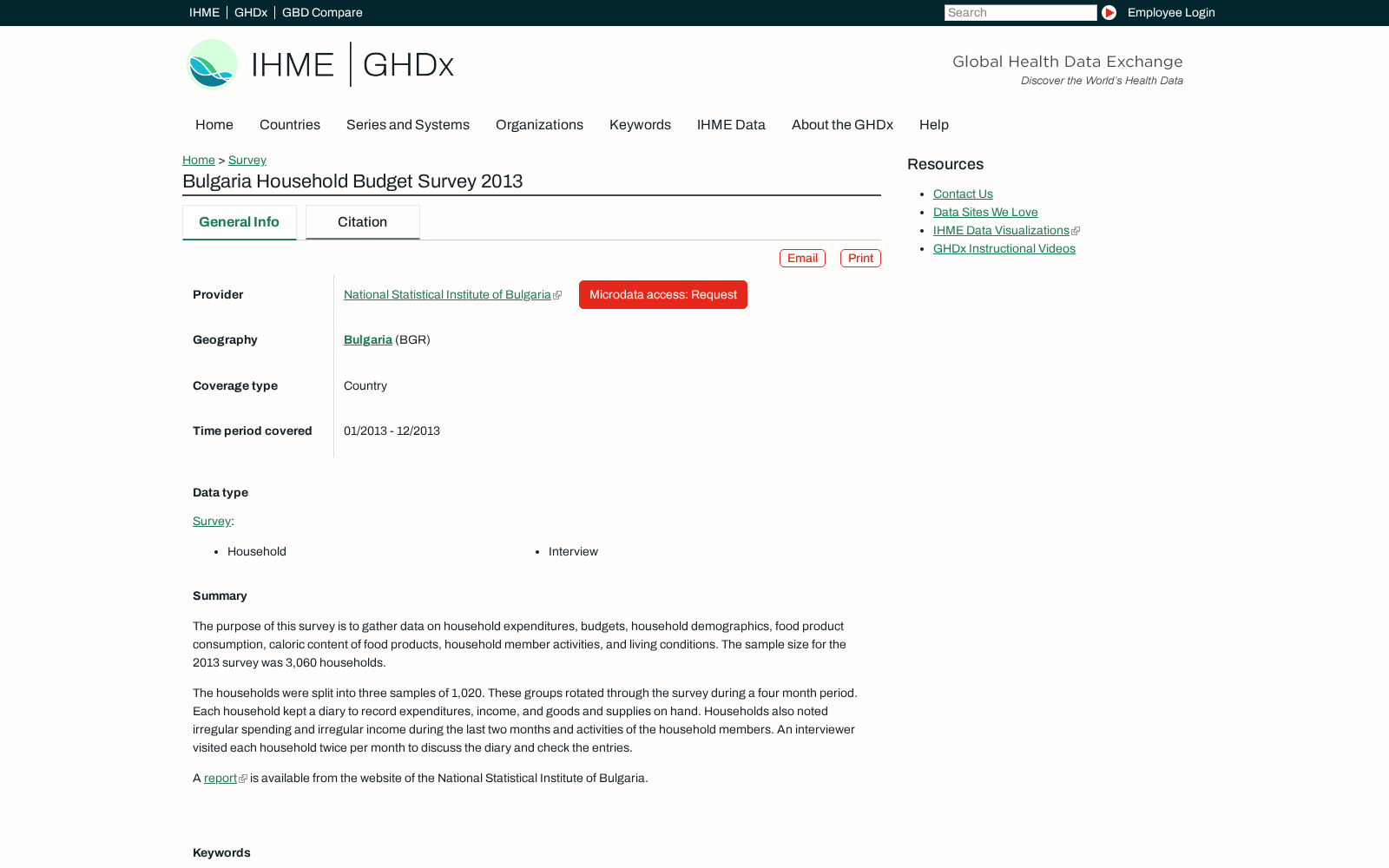
Task: Open the report link in summary
Action: coord(221,779)
